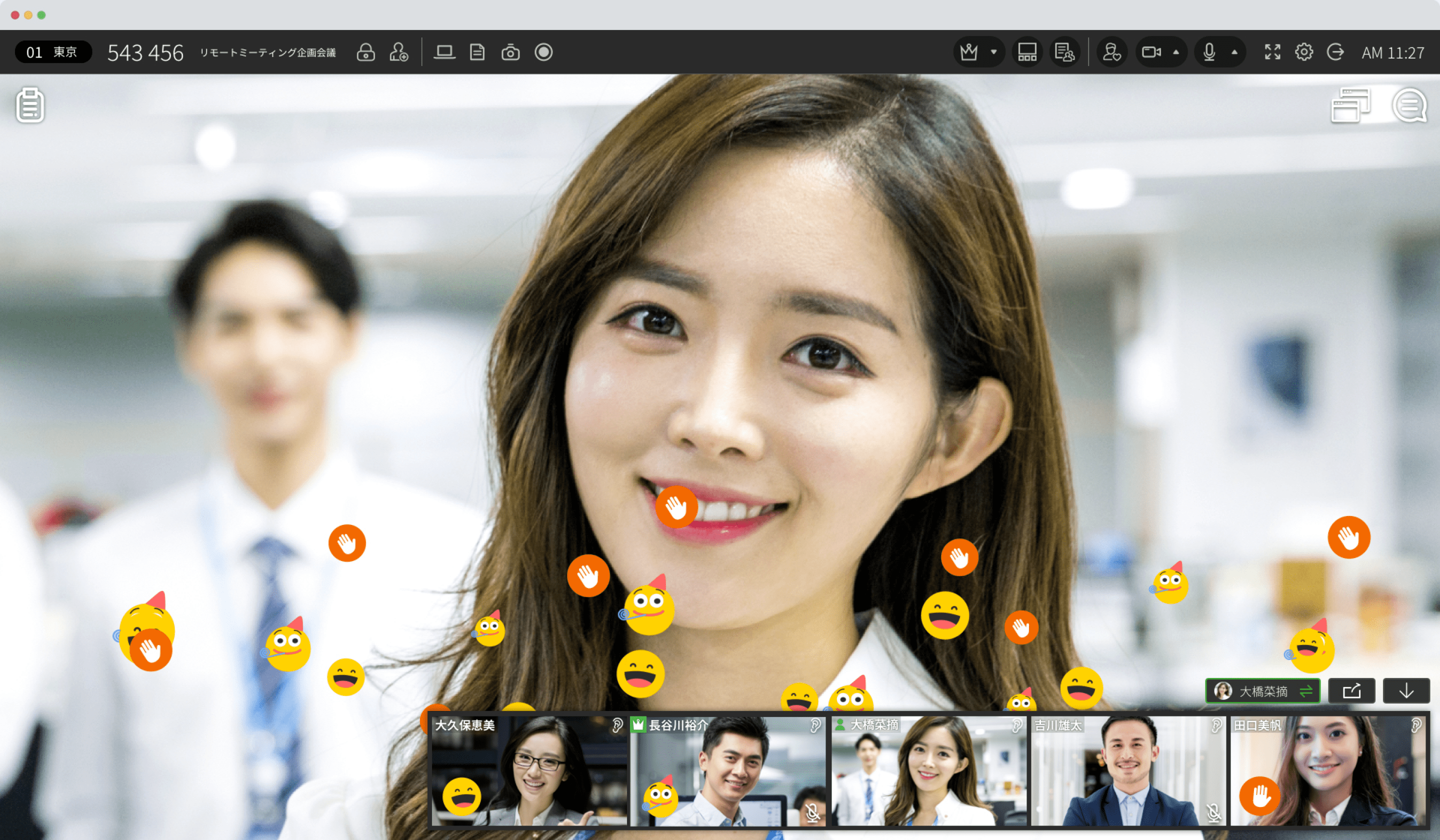1440x840 pixels.
Task: Click the 大橋菜摘 switch speaker button
Action: pos(1263,691)
